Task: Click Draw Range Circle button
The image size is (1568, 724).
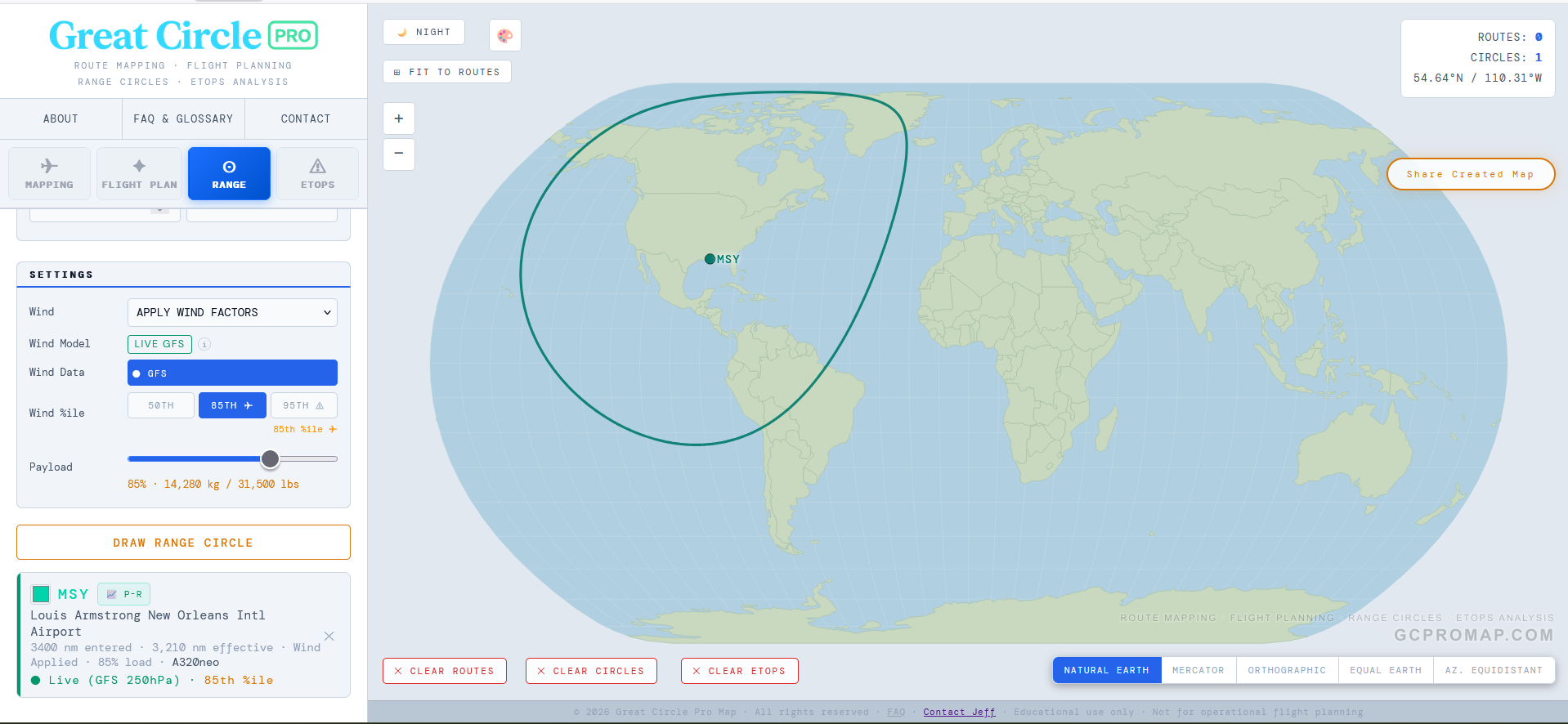Action: 183,543
